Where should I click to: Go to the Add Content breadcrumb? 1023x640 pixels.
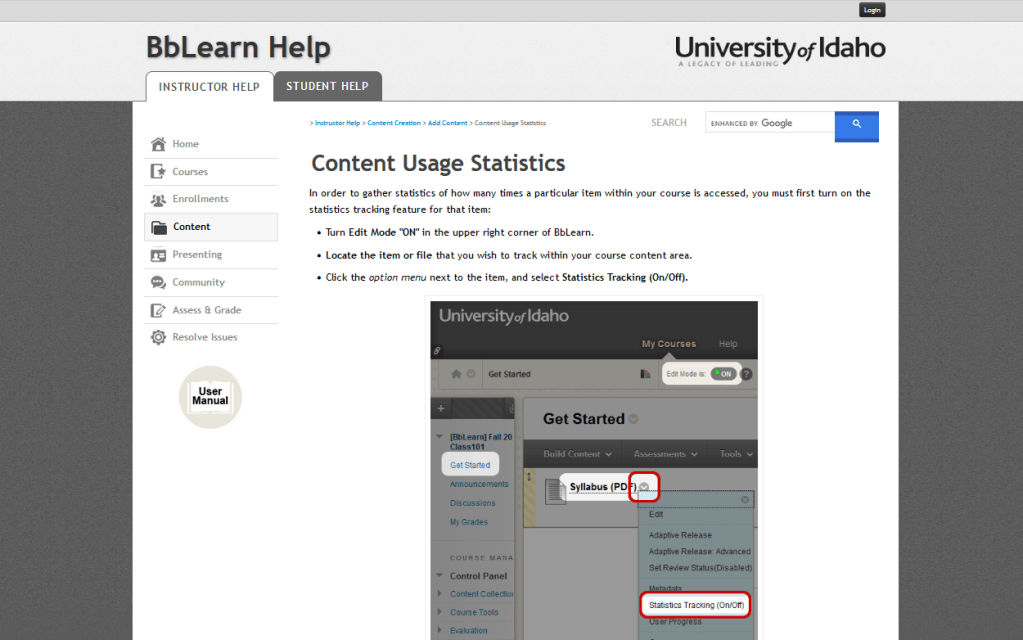pyautogui.click(x=447, y=123)
